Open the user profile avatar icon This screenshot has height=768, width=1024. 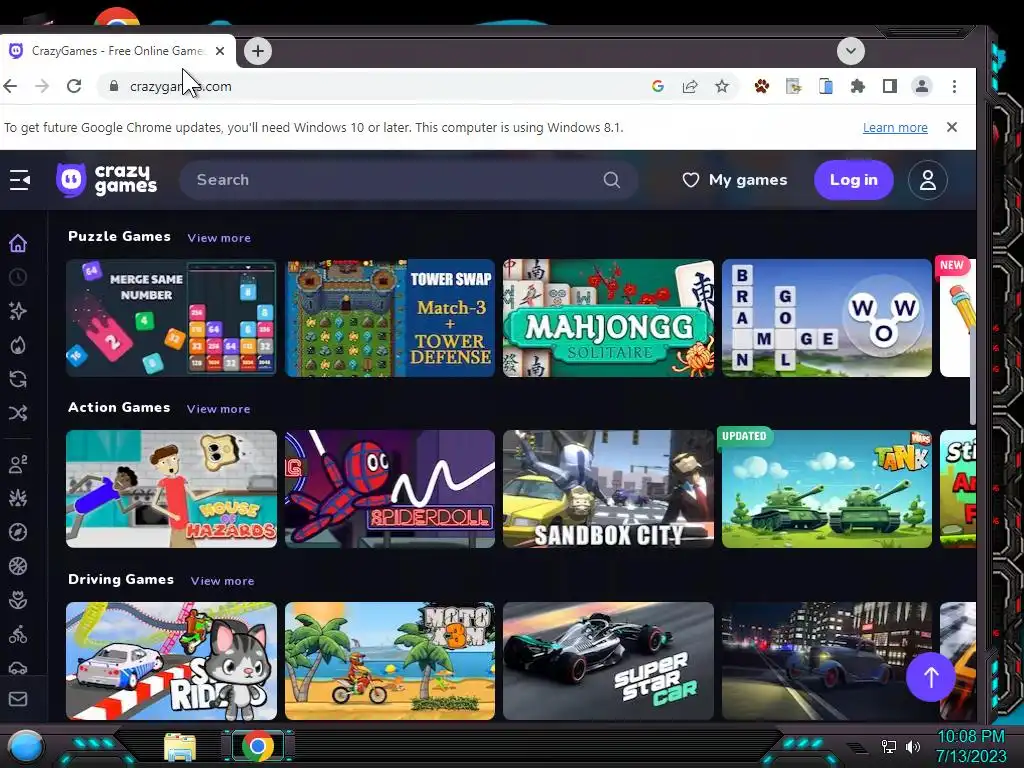[x=927, y=180]
